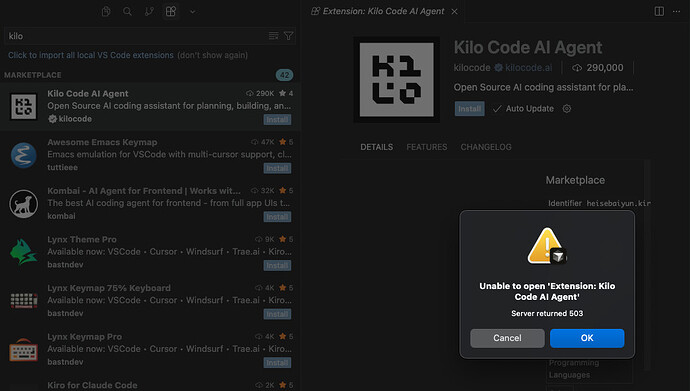Screen dimensions: 690x391
Task: Open the Search magnifier icon
Action: (x=127, y=11)
